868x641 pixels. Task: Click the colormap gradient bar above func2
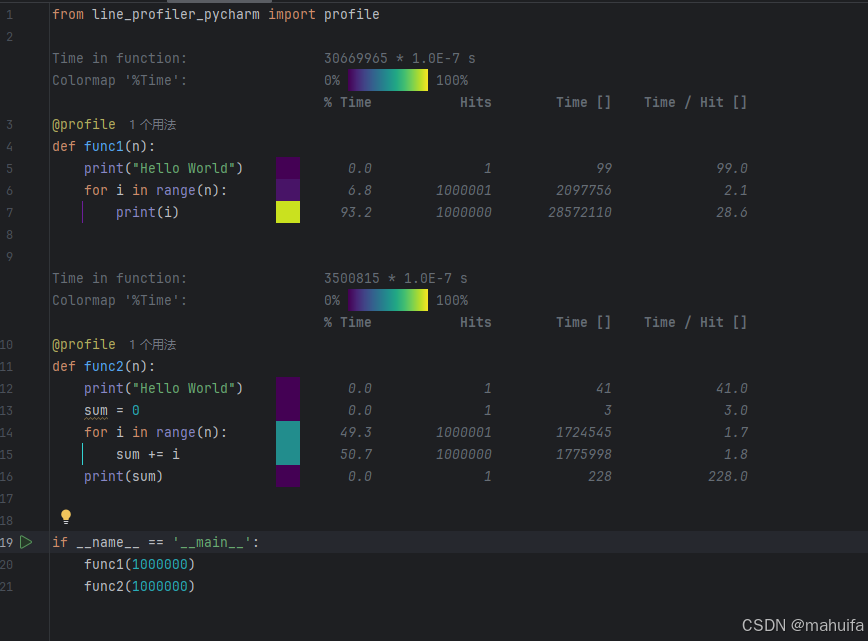tap(388, 300)
